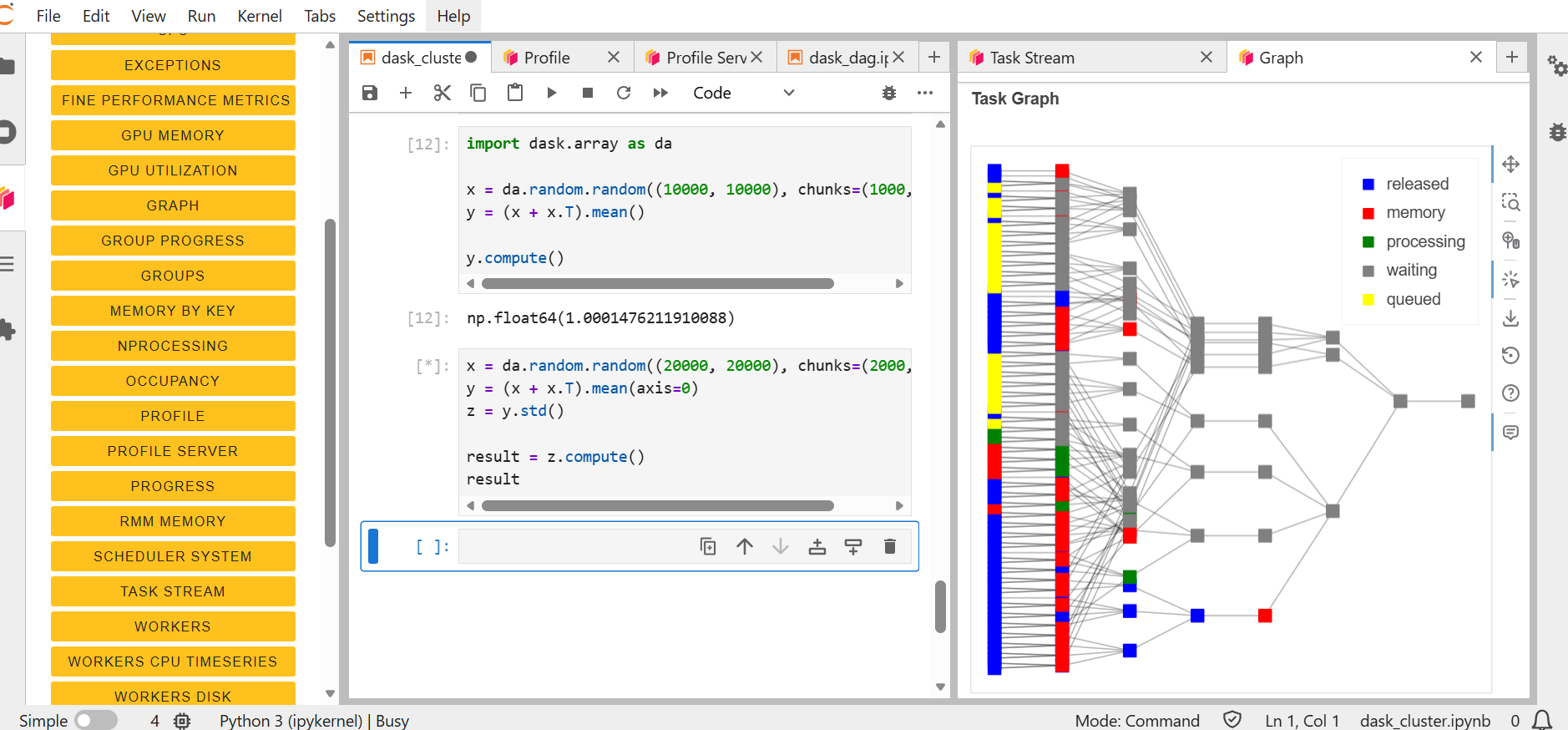The width and height of the screenshot is (1568, 730).
Task: Click the released legend blue swatch
Action: click(1368, 185)
